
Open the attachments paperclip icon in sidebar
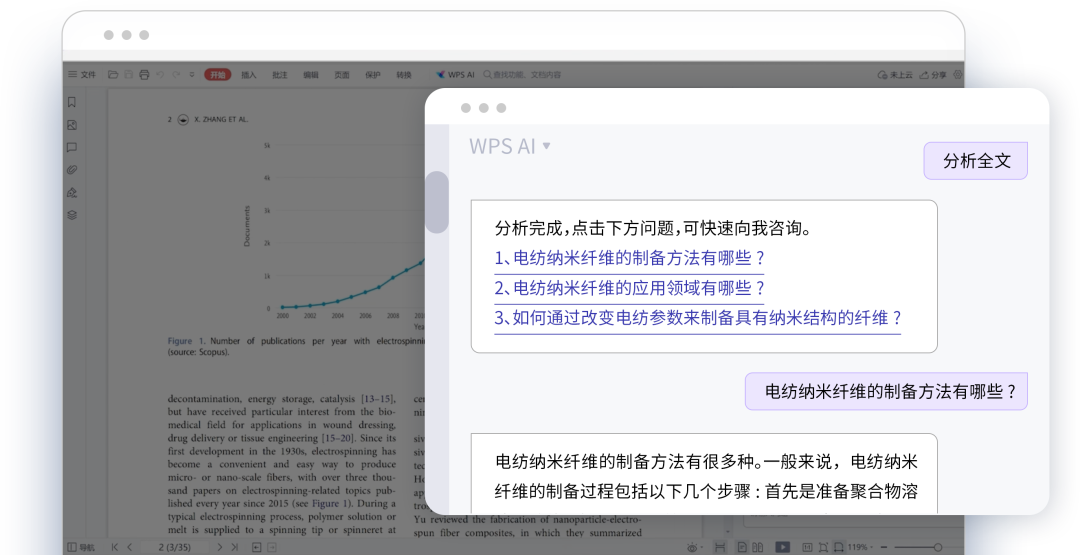[72, 169]
